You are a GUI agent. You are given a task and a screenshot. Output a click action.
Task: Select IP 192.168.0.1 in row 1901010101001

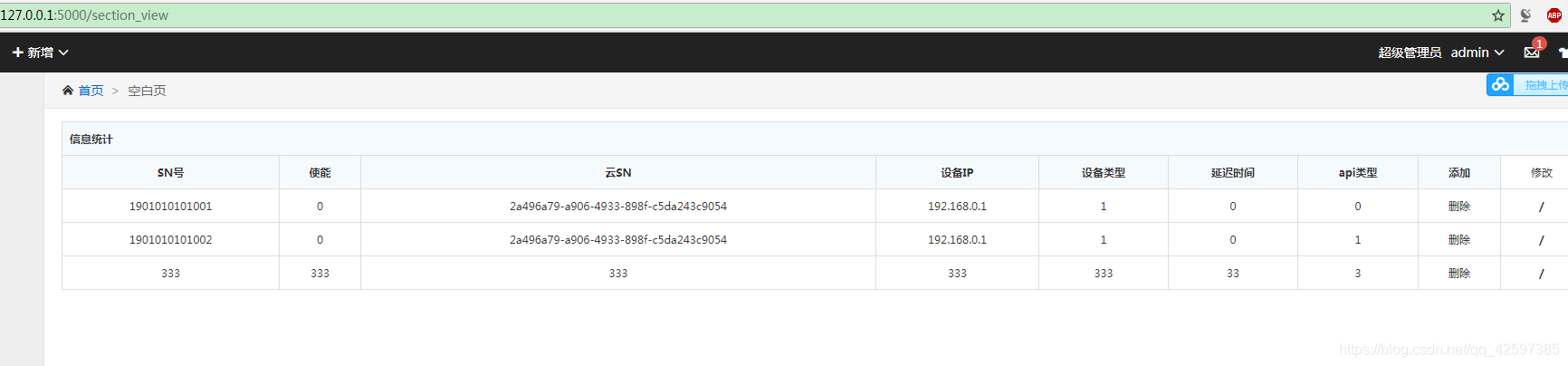pyautogui.click(x=957, y=206)
